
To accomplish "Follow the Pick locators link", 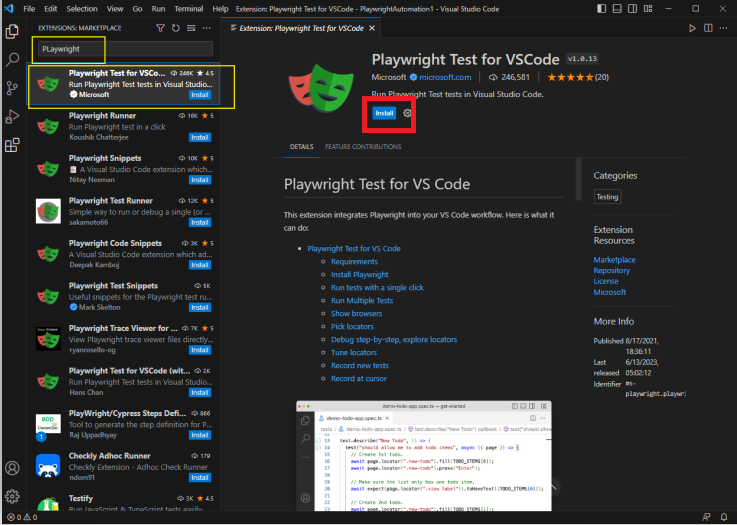I will [x=353, y=326].
